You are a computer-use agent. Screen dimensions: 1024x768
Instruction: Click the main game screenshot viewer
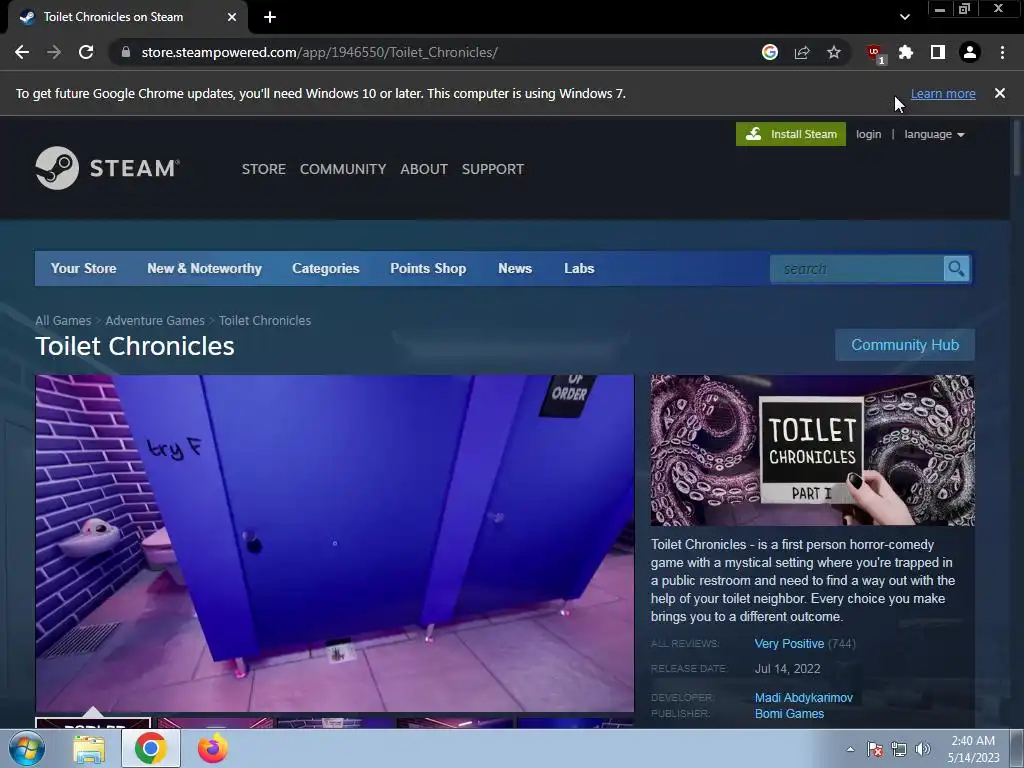334,543
